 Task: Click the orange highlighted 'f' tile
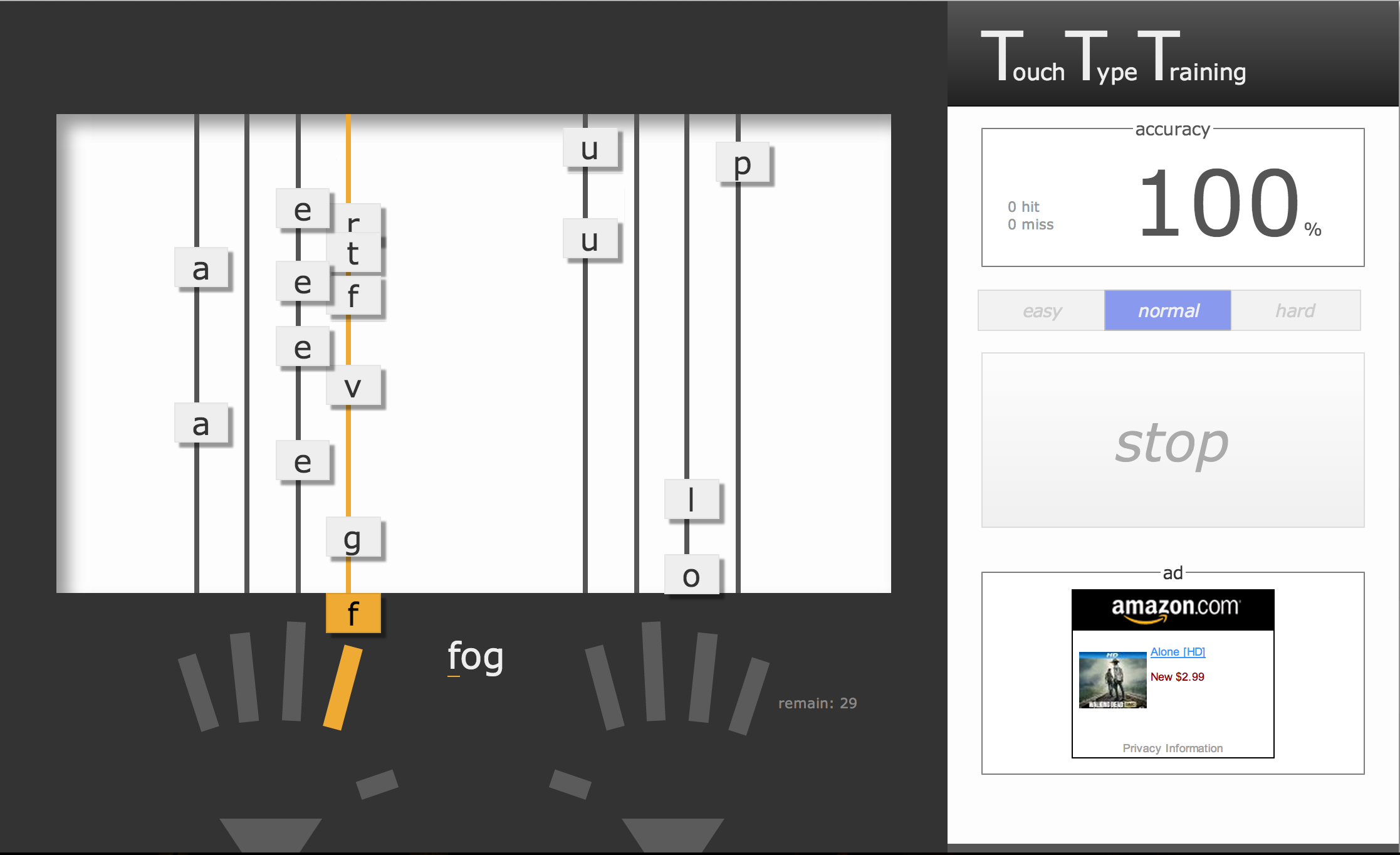(353, 613)
